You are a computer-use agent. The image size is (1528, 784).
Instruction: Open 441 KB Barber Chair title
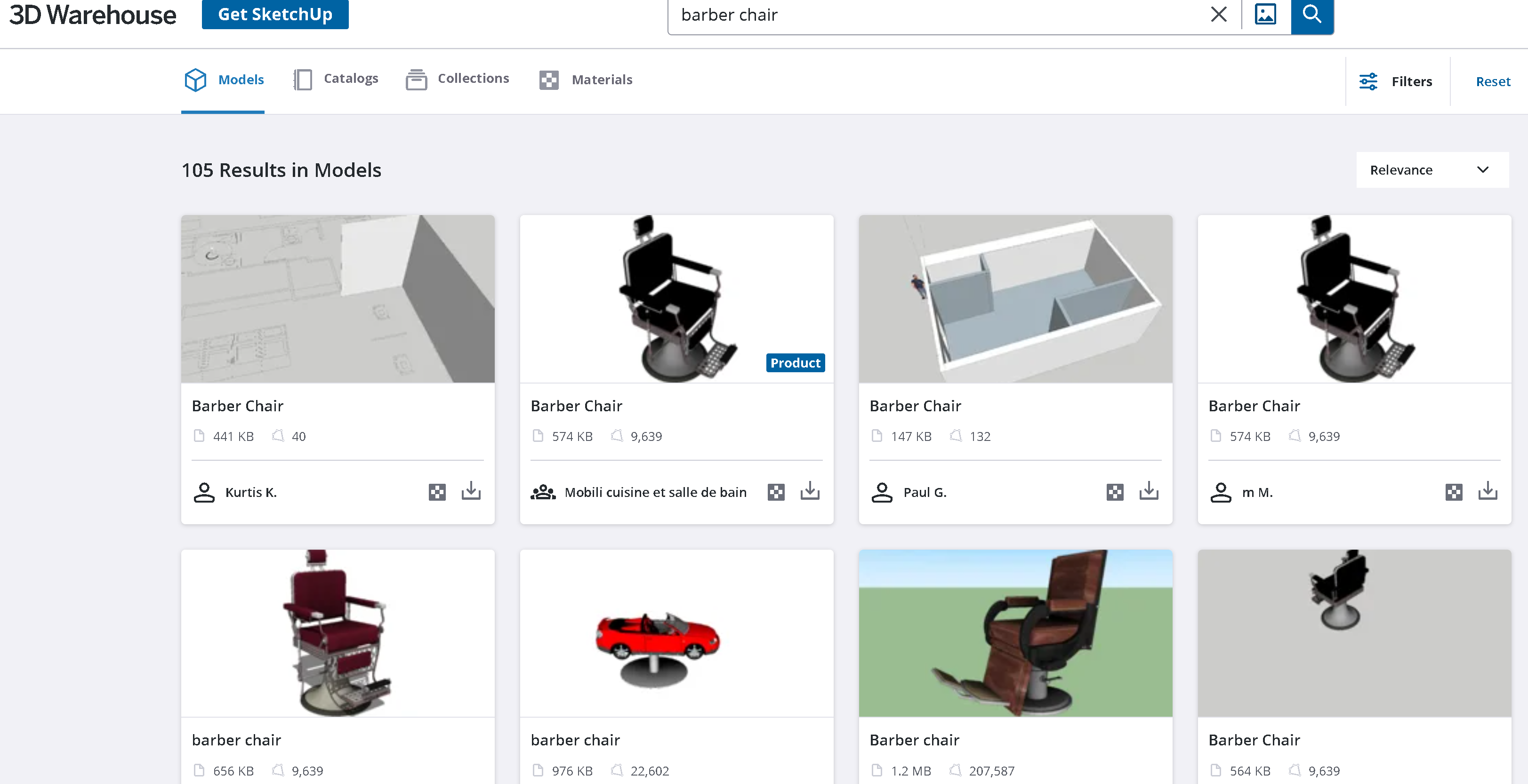tap(237, 406)
